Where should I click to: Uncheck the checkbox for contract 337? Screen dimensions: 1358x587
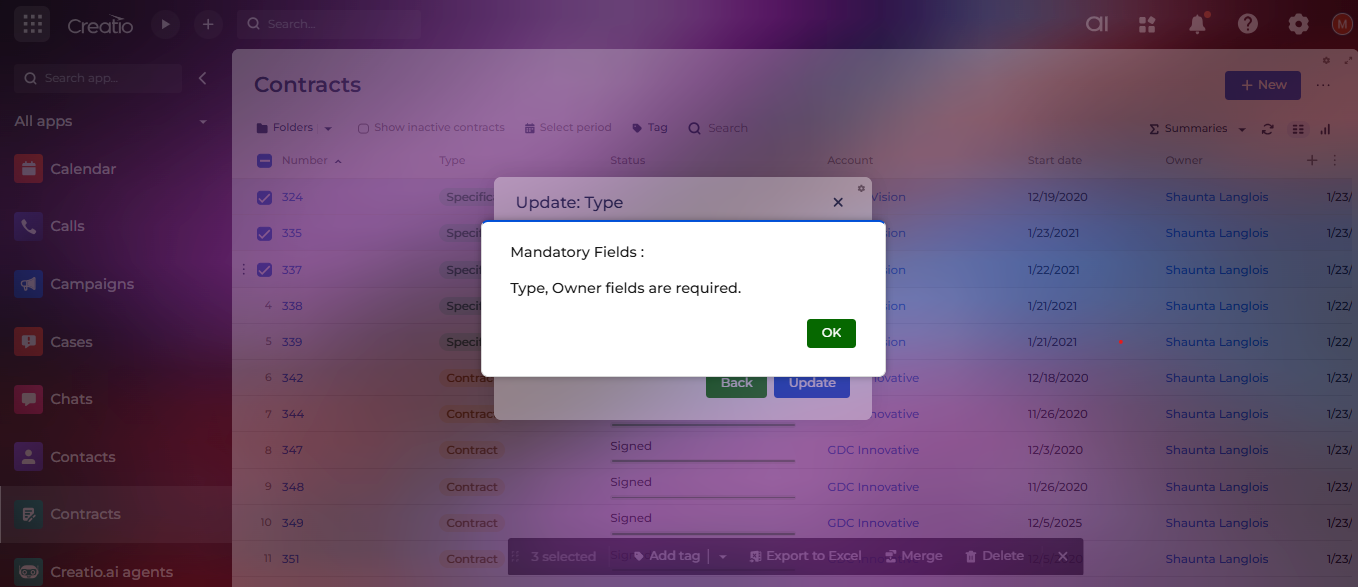(264, 270)
